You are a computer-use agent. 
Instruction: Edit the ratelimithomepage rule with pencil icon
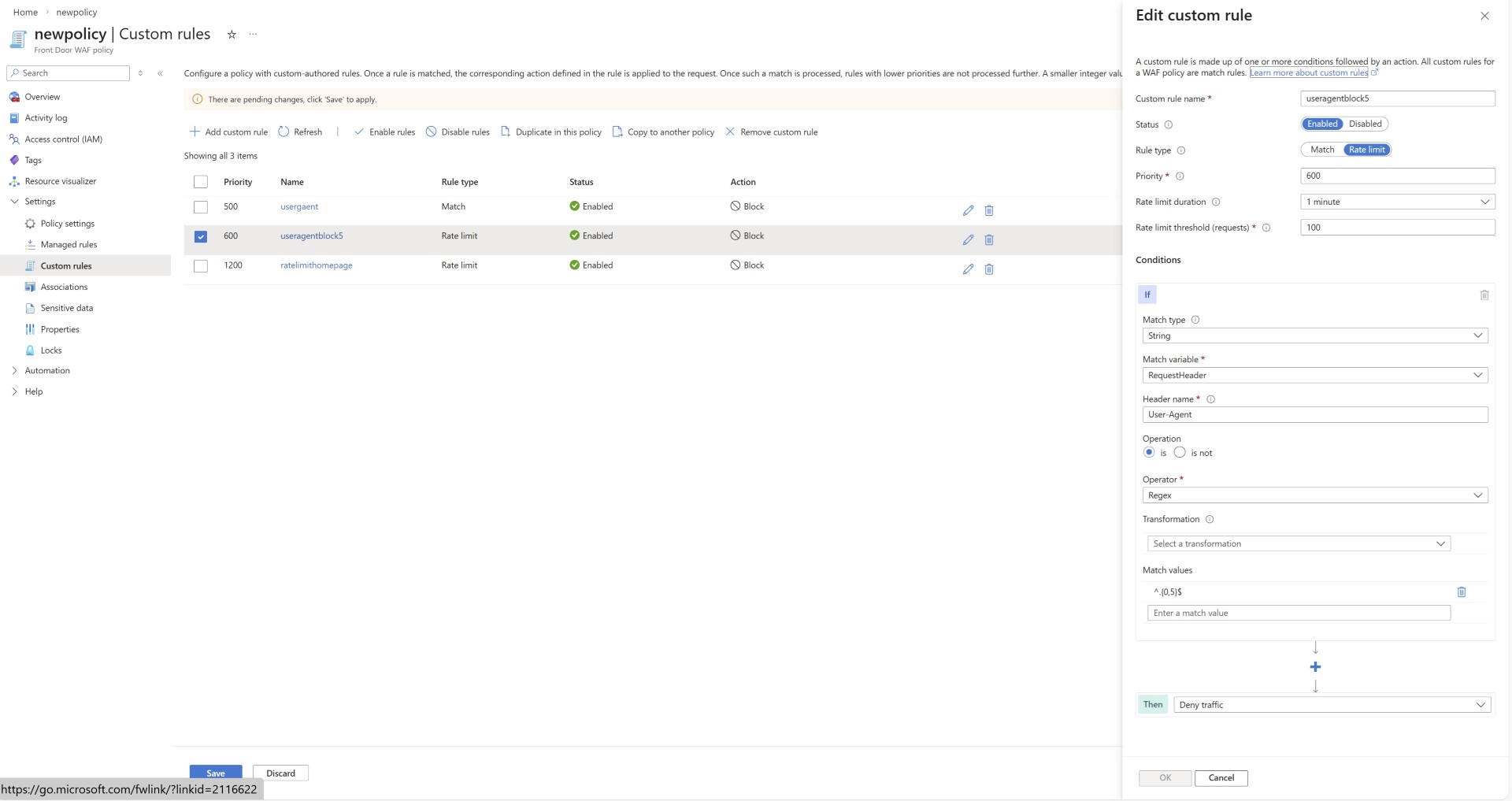[x=968, y=269]
